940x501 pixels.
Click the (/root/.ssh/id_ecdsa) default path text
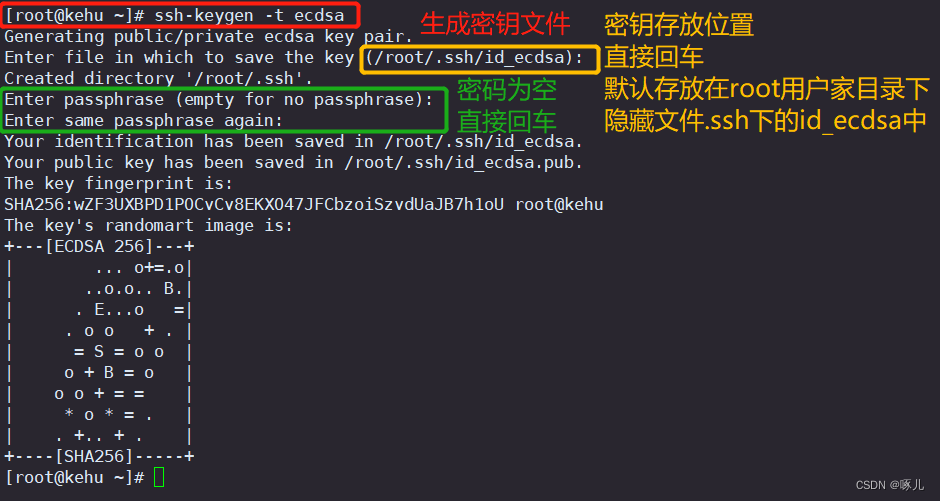[474, 57]
